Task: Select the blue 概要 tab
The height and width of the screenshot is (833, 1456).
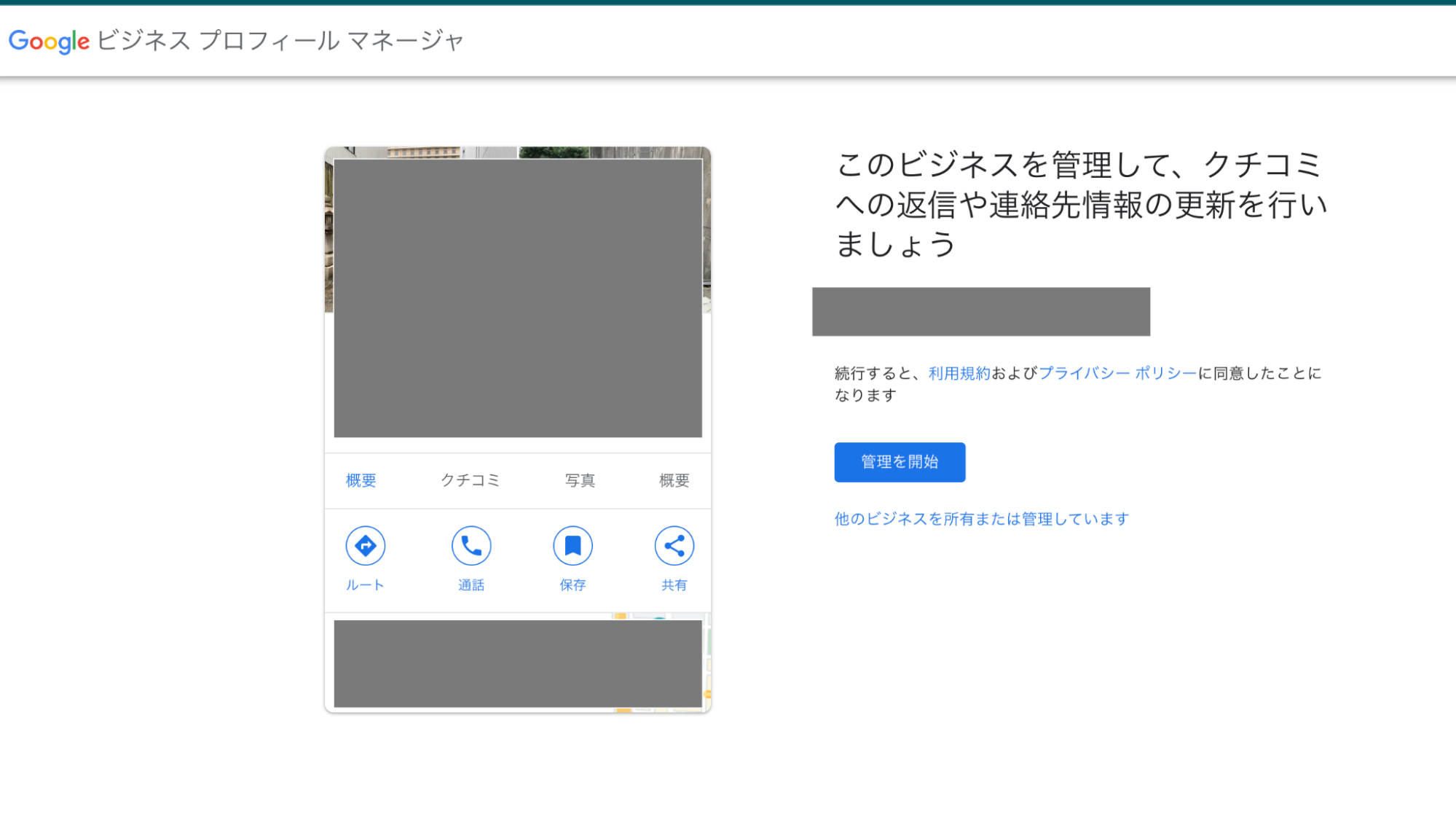Action: point(361,480)
